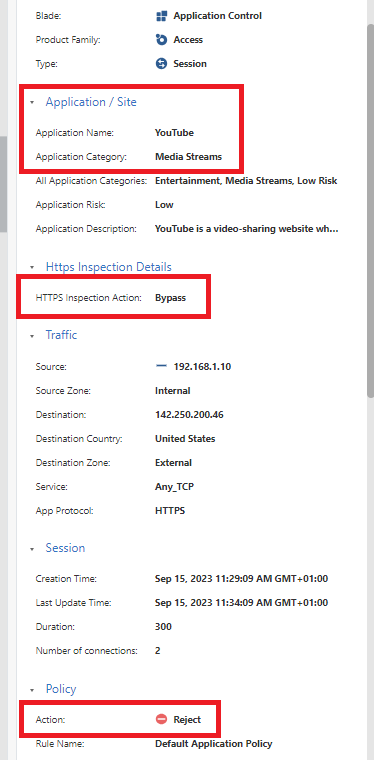Click the Default Application Policy rule name

(x=214, y=744)
